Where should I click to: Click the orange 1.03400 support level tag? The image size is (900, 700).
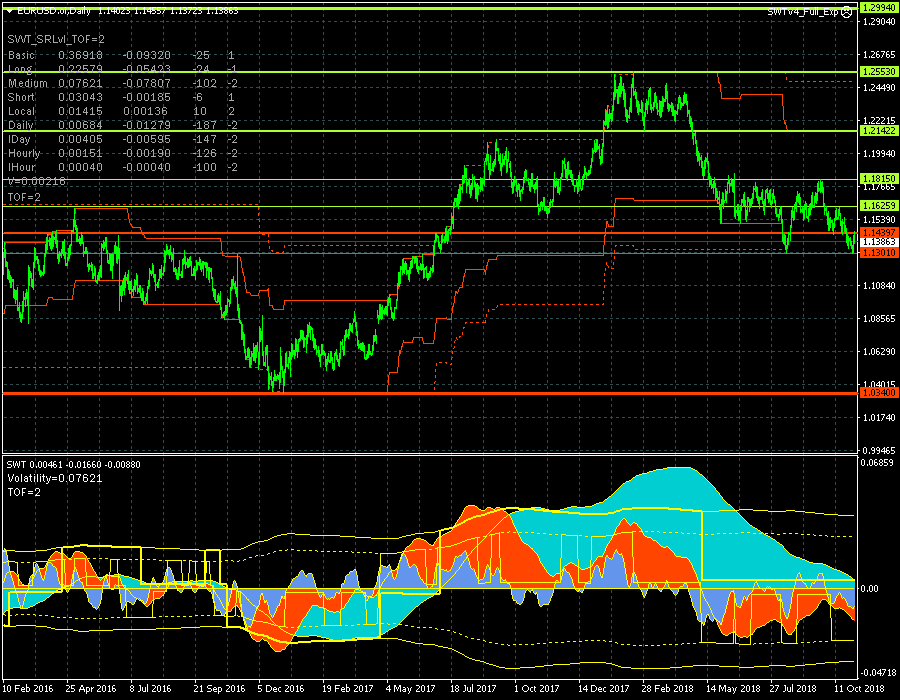tap(877, 394)
